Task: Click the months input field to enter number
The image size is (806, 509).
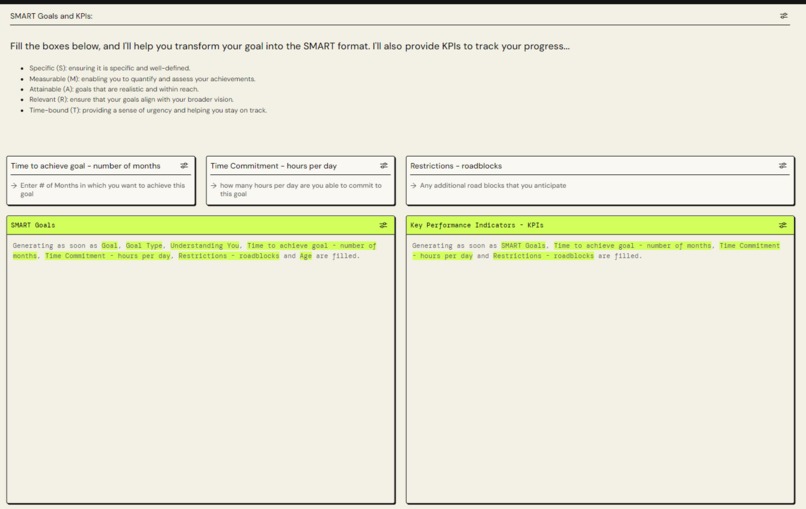Action: coord(101,190)
